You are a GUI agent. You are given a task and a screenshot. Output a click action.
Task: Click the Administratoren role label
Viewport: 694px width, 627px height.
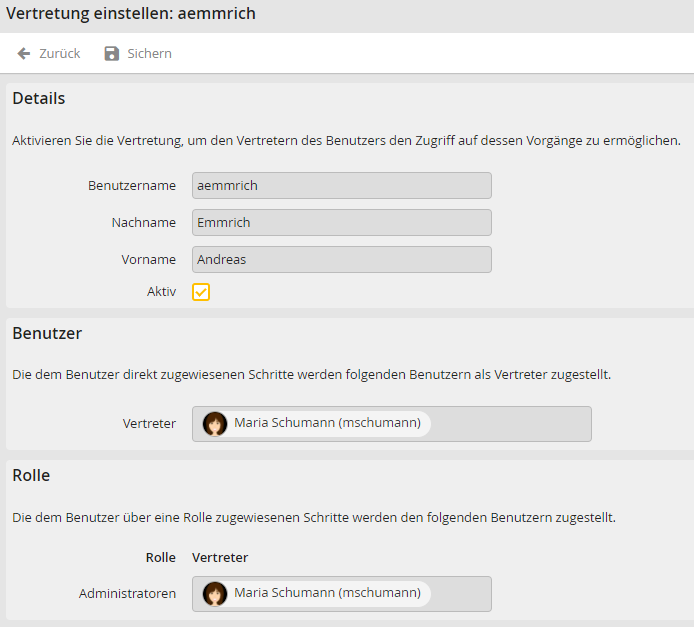click(127, 594)
